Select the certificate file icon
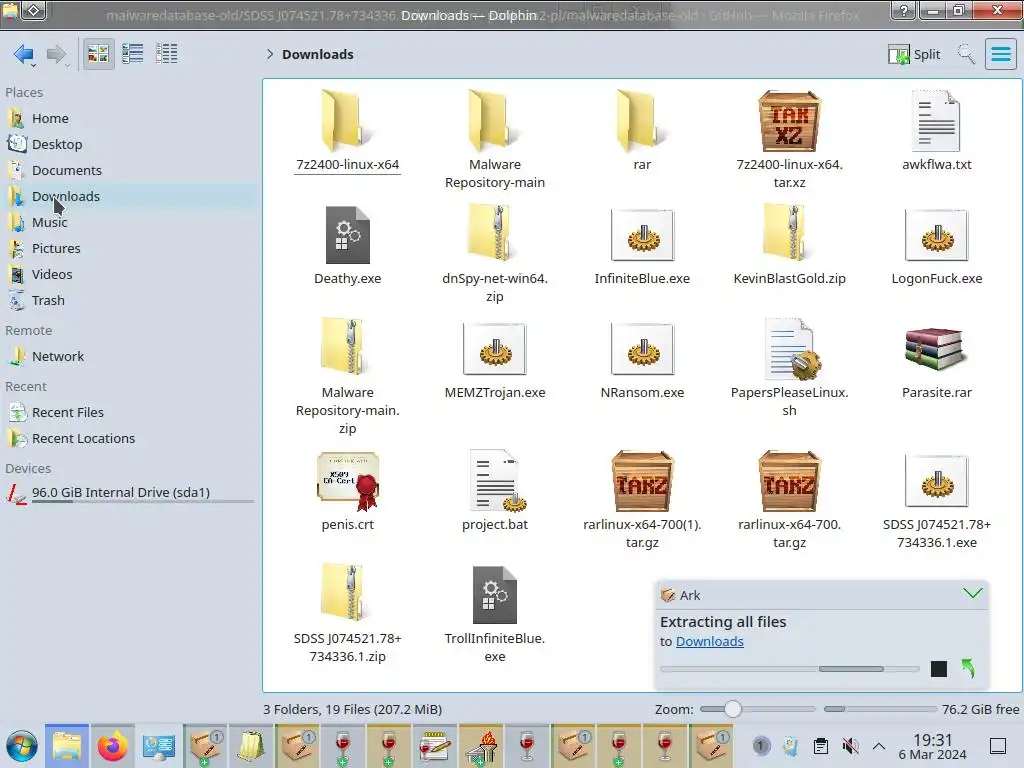Screen dimensions: 1024x768 (347, 481)
